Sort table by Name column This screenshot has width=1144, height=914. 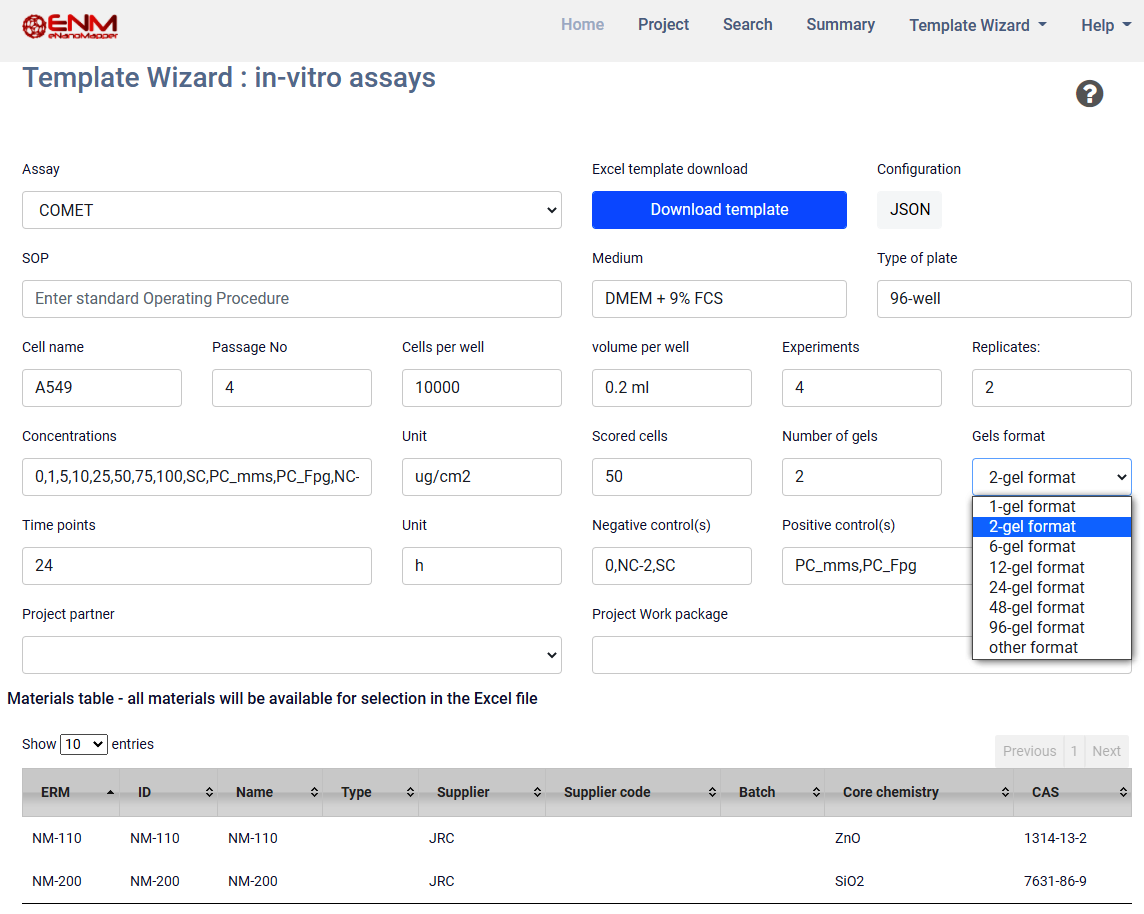click(270, 792)
